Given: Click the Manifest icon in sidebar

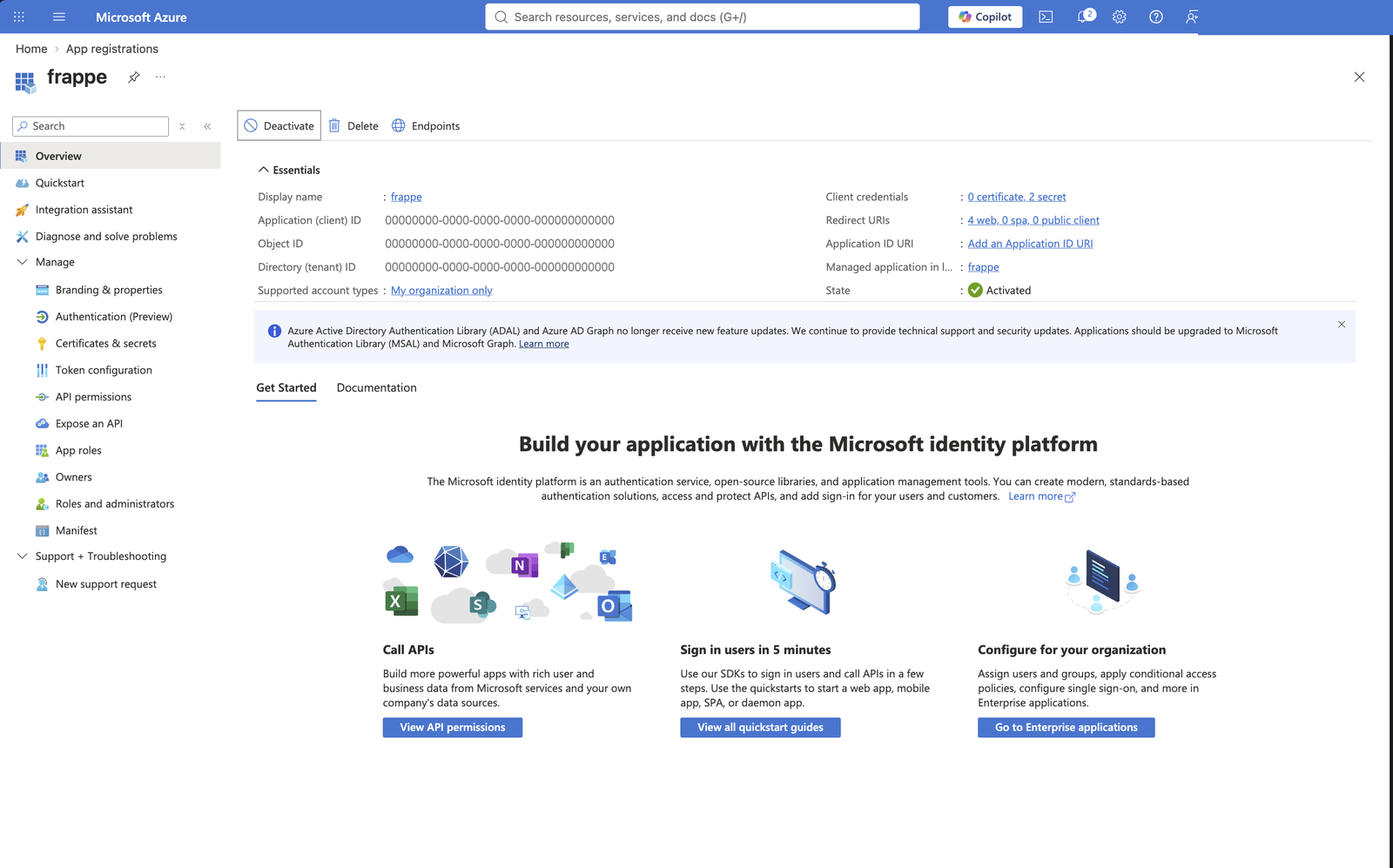Looking at the screenshot, I should [42, 530].
